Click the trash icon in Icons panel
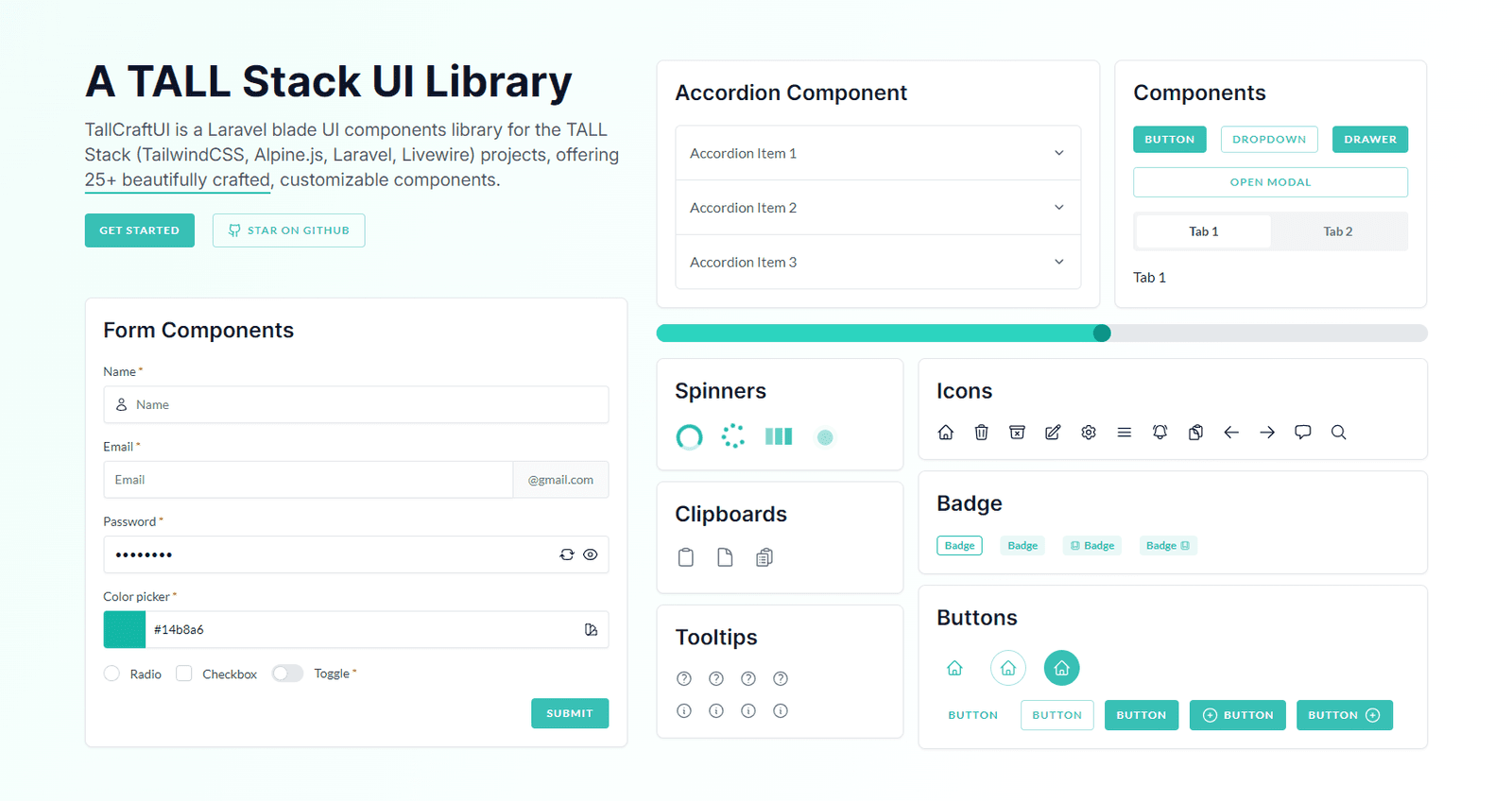 pyautogui.click(x=981, y=433)
